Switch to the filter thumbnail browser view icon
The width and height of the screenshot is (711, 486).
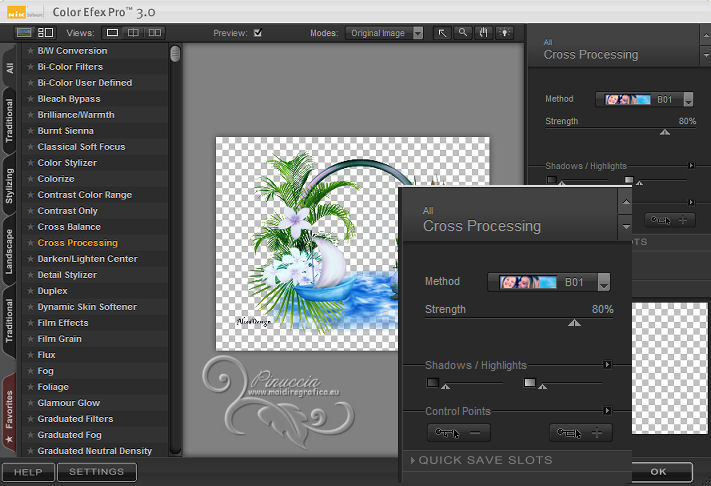(x=24, y=33)
